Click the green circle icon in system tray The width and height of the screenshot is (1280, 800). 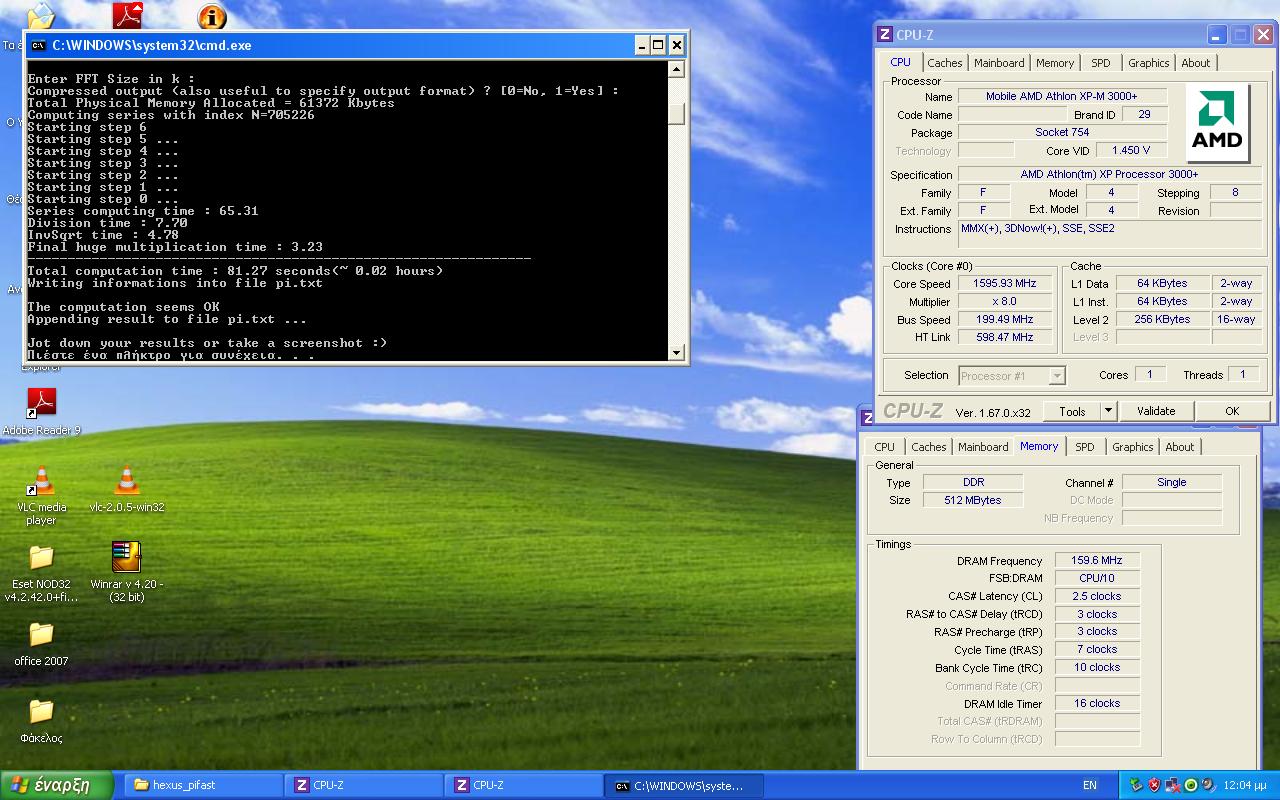[1190, 785]
